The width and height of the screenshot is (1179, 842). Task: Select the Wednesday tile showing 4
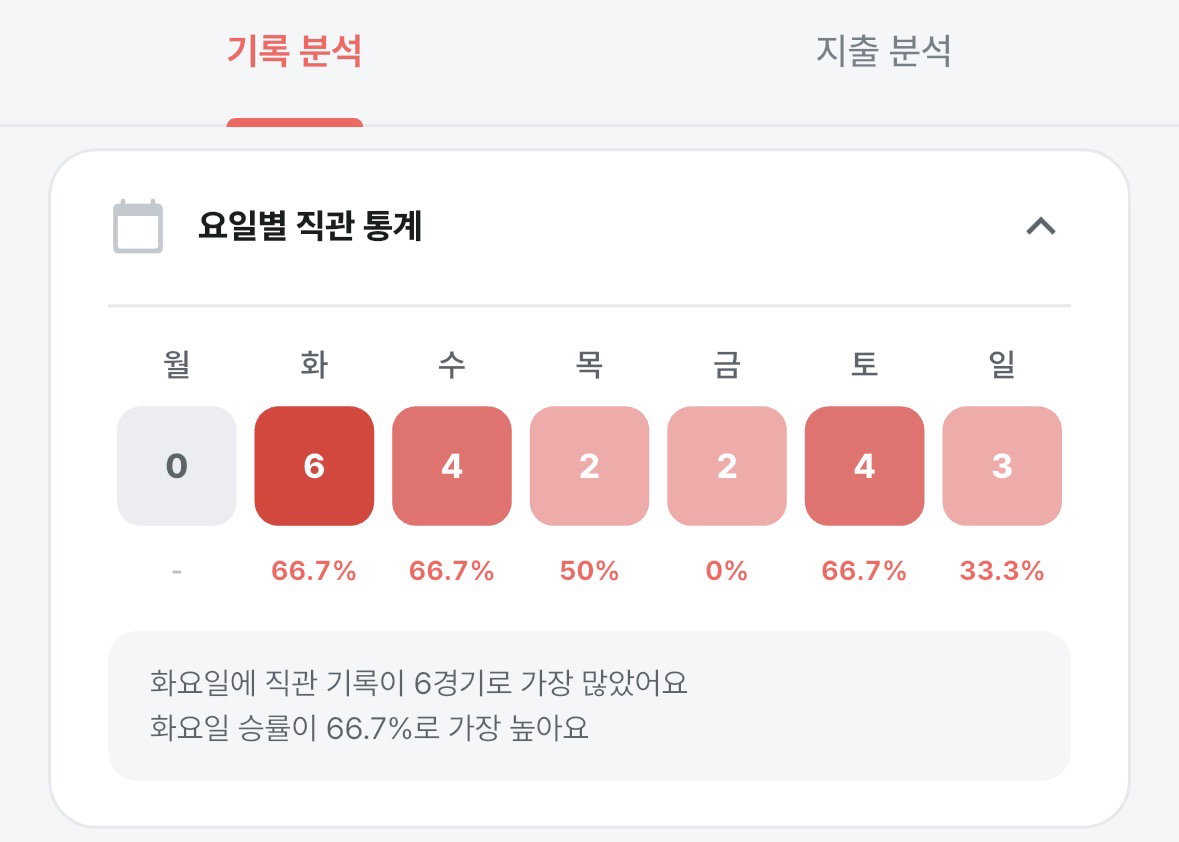(x=452, y=466)
